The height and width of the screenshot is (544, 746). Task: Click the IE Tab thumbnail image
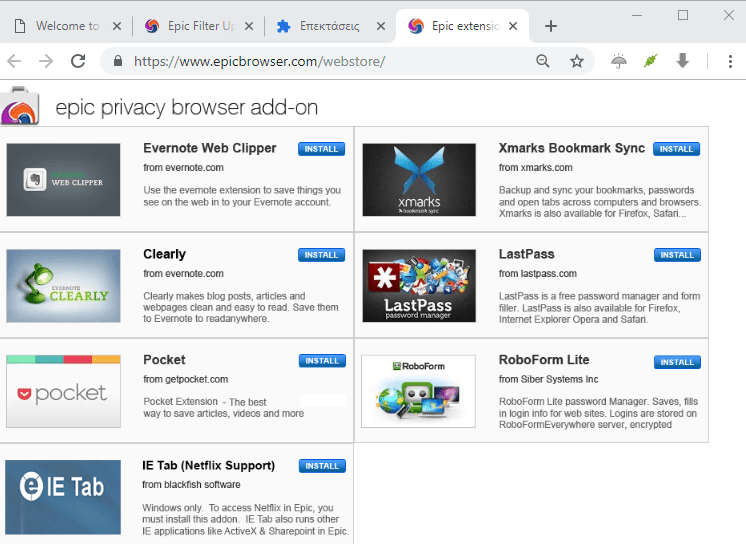pyautogui.click(x=63, y=497)
